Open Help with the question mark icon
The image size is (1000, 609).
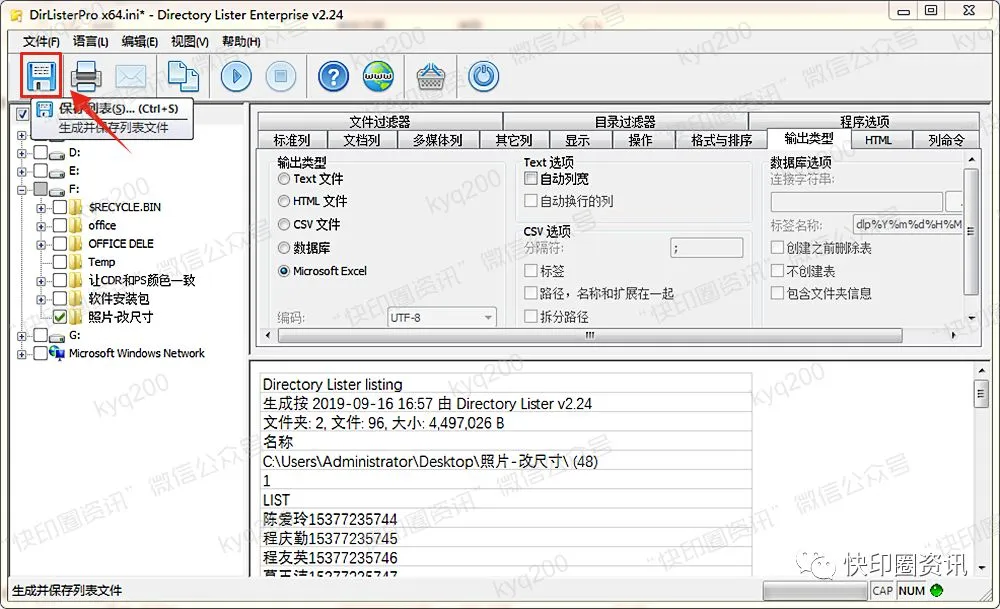coord(333,77)
